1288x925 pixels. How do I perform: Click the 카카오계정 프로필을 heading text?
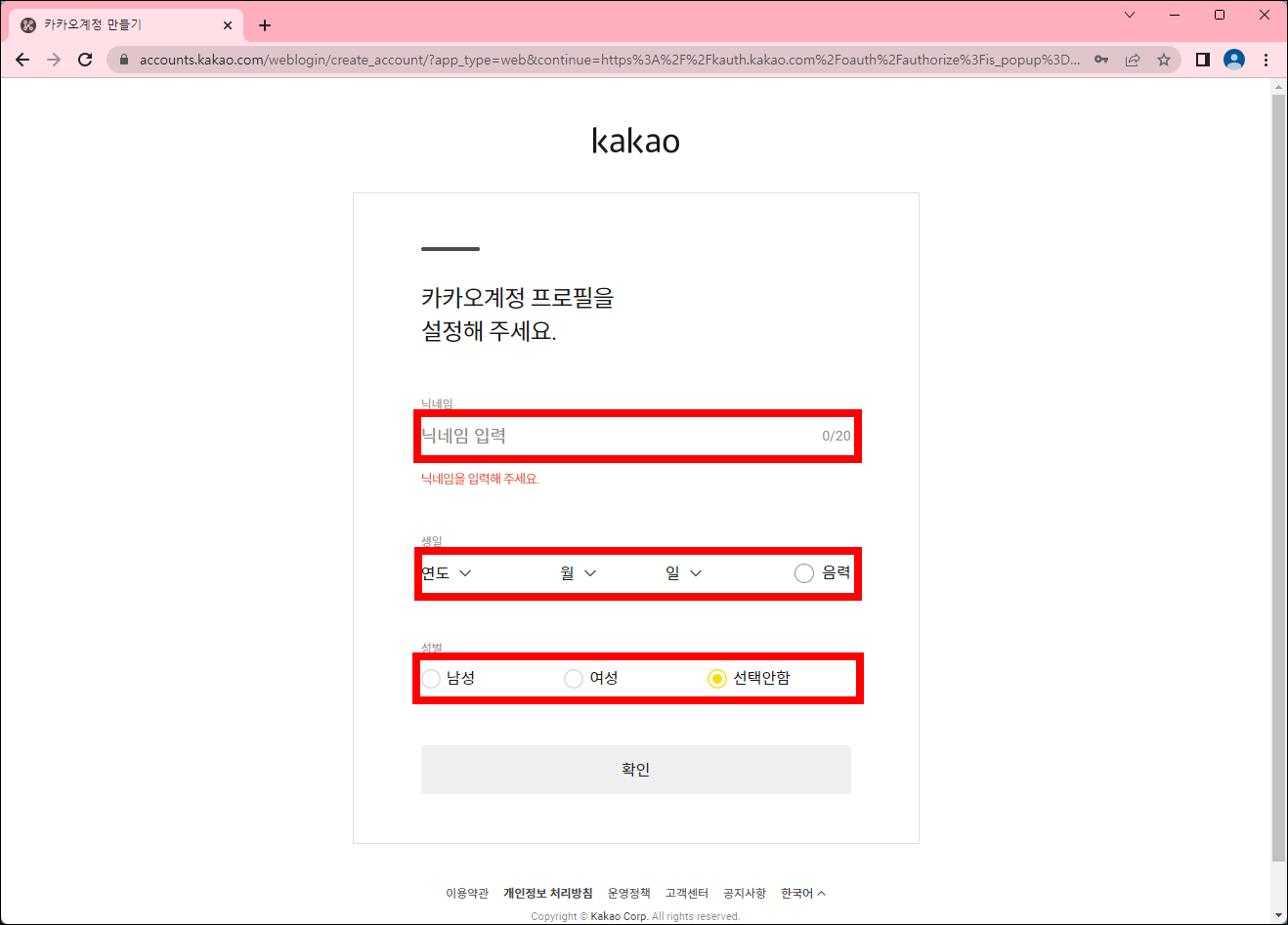tap(518, 298)
